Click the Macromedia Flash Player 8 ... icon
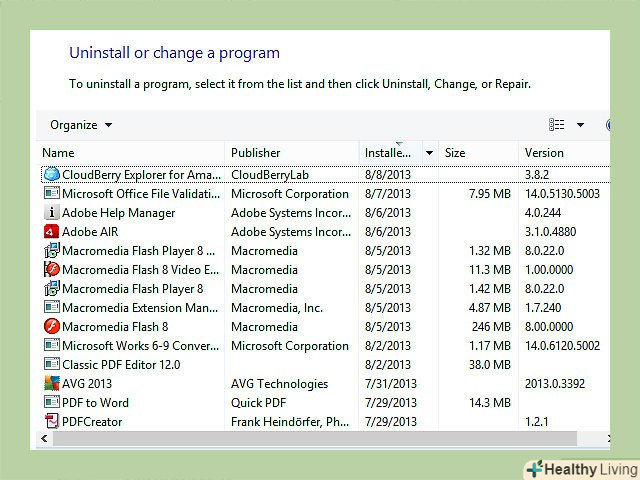The height and width of the screenshot is (480, 640). point(51,250)
